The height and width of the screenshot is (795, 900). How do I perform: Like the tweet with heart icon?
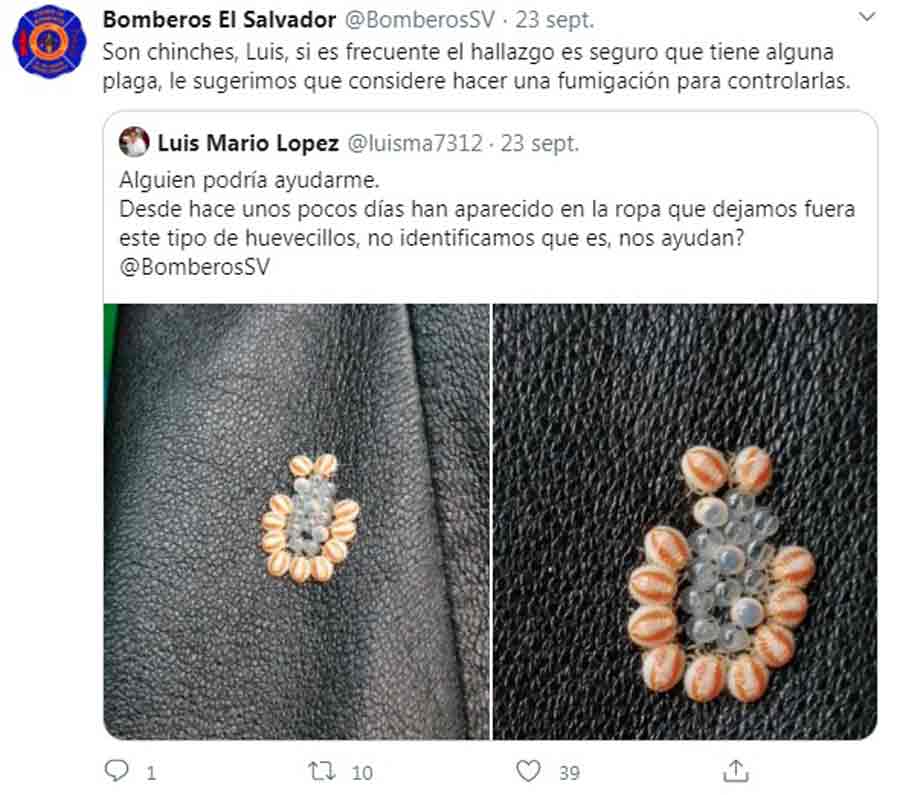[x=528, y=770]
